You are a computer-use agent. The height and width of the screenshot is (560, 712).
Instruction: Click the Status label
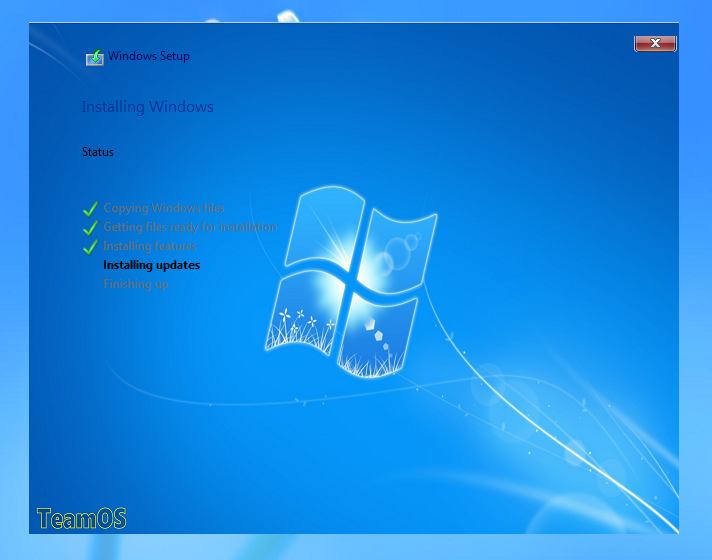(98, 152)
